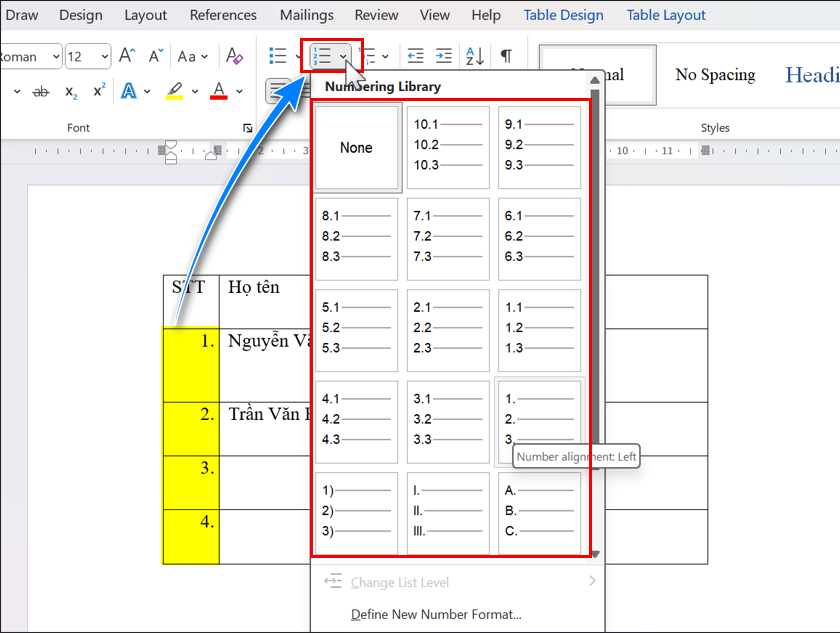Toggle subscript formatting
The height and width of the screenshot is (633, 840).
click(x=71, y=92)
